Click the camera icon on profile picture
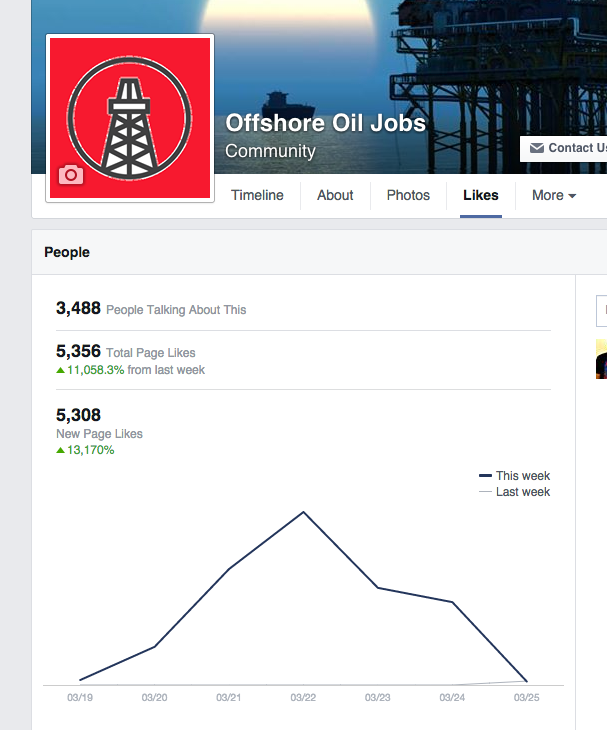The width and height of the screenshot is (607, 730). coord(71,175)
